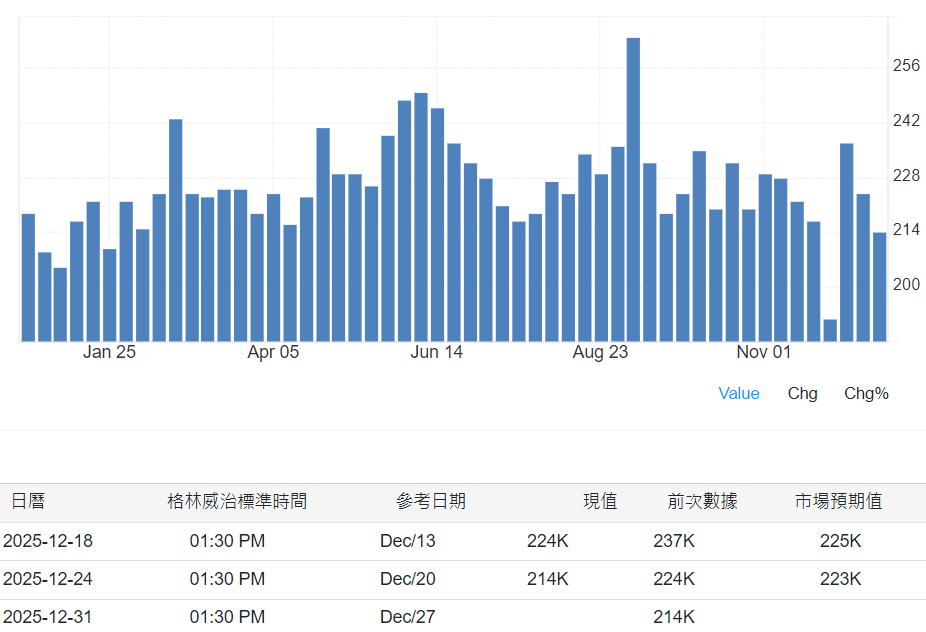Switch the chart view to Chg%
This screenshot has width=926, height=632.
866,393
